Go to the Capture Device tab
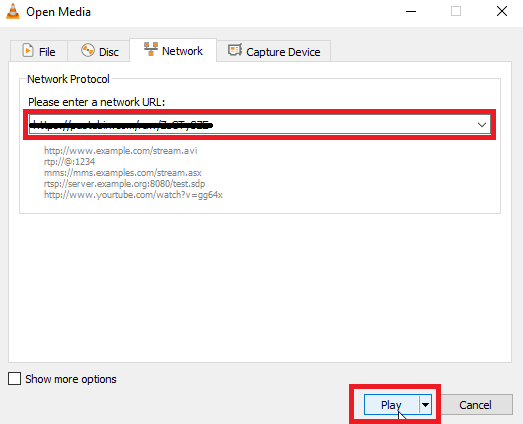 (x=274, y=51)
